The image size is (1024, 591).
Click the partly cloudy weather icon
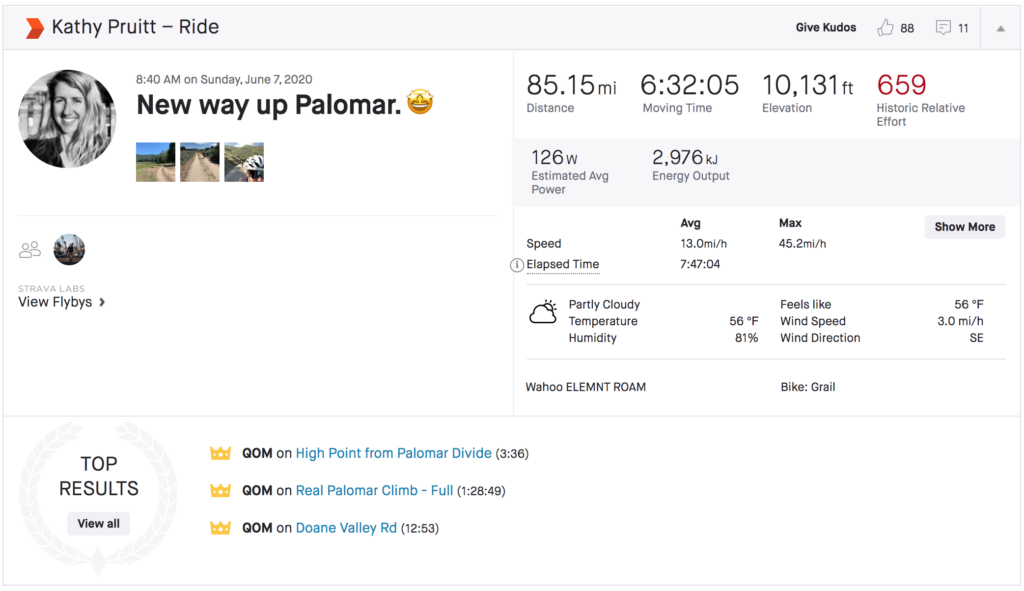(x=543, y=313)
